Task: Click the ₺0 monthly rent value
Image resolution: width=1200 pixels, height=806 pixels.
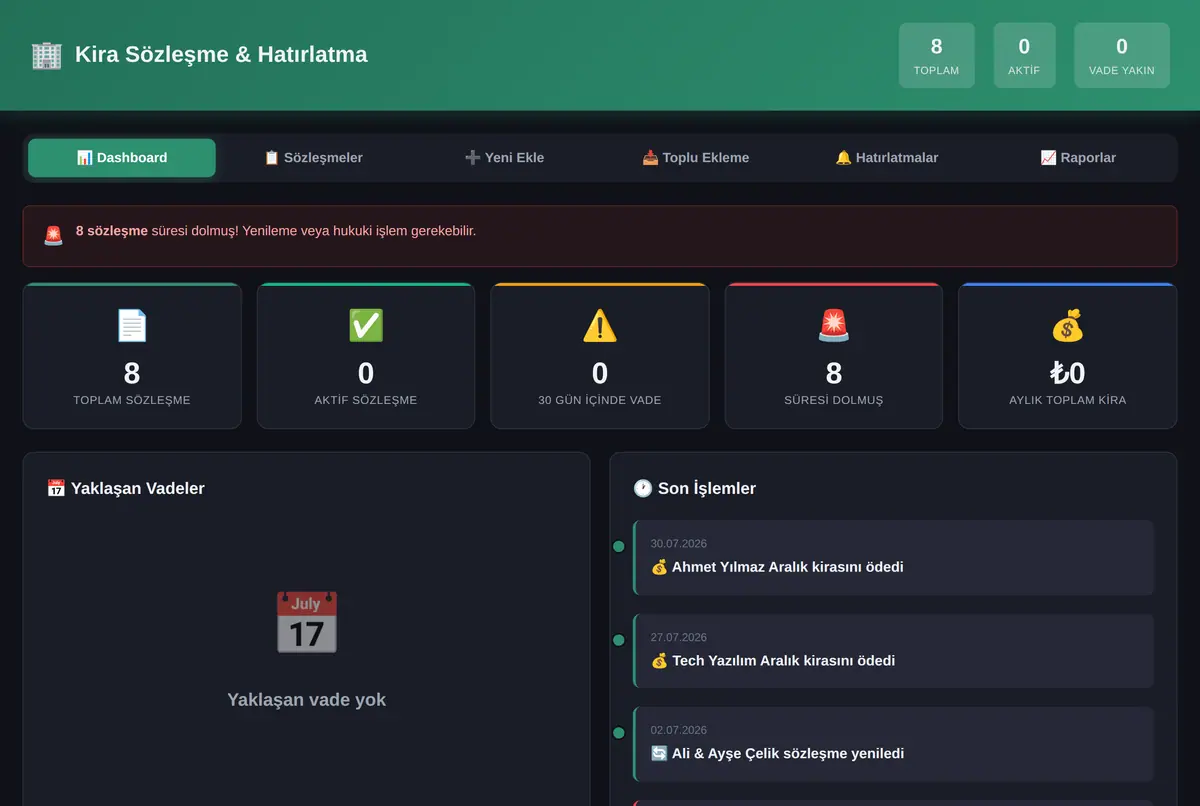Action: pos(1068,373)
